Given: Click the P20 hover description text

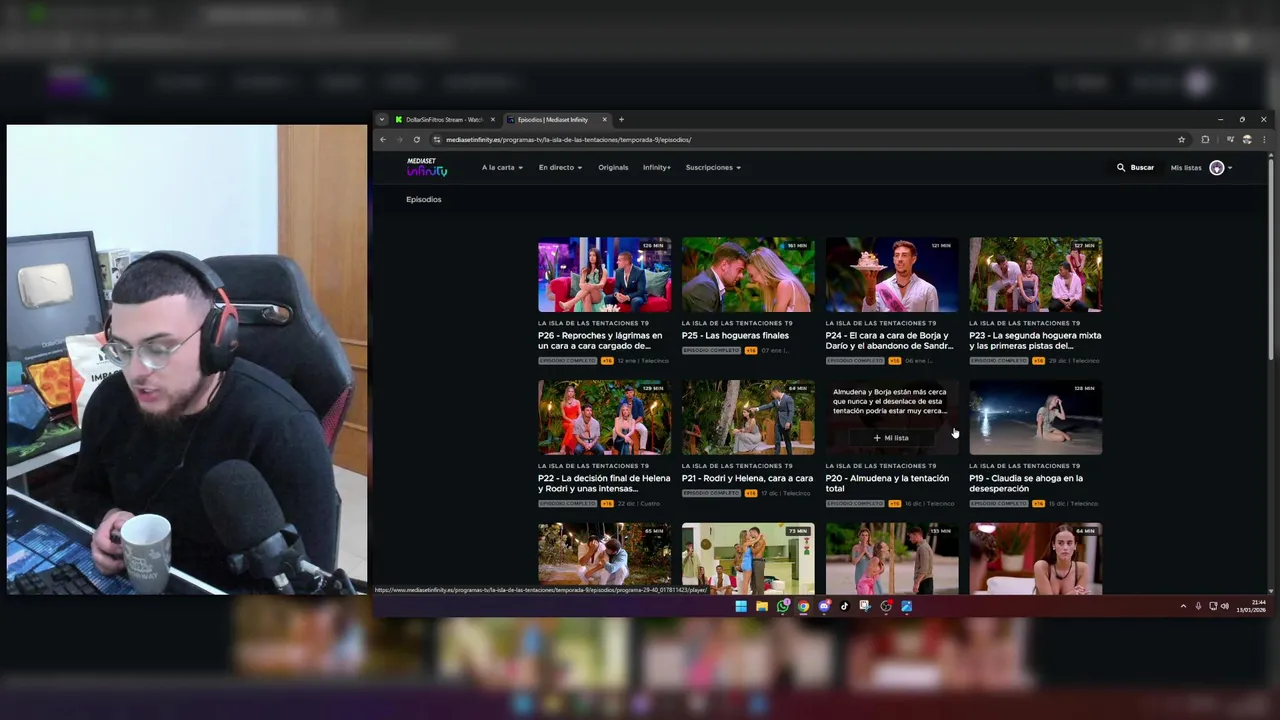Looking at the screenshot, I should pos(889,402).
